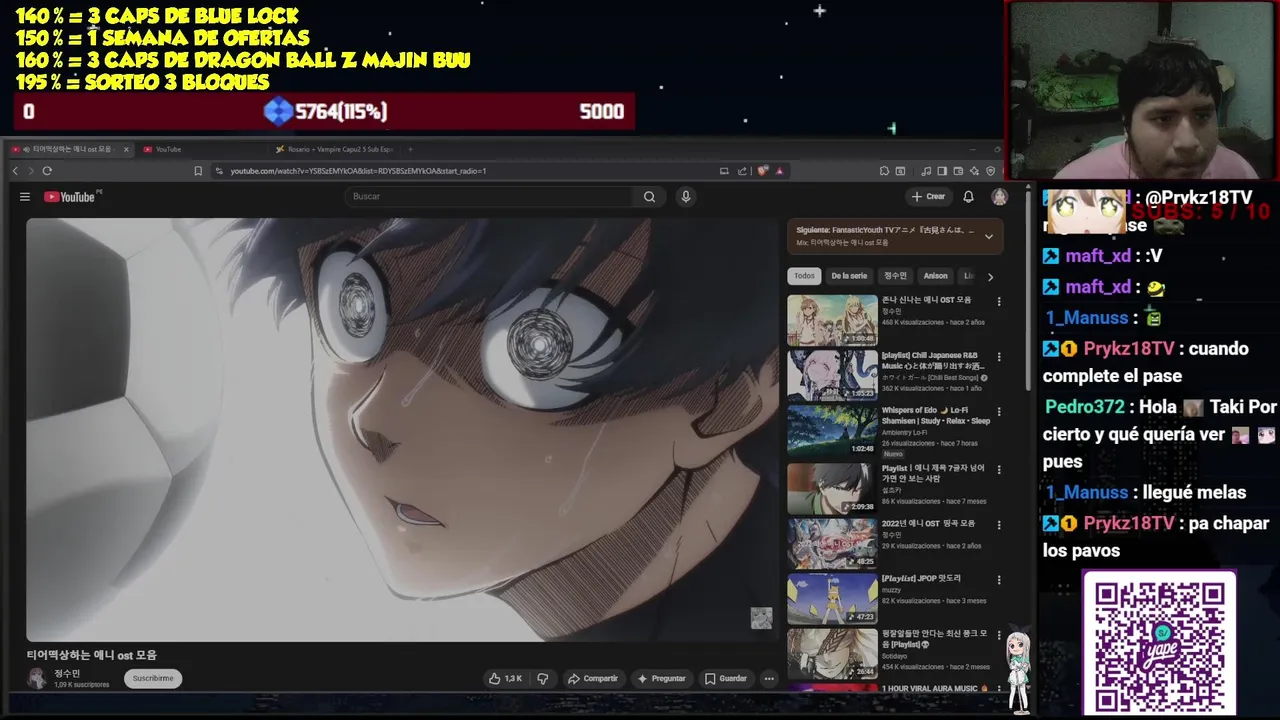Viewport: 1280px width, 720px height.
Task: Click the Brave shields icon
Action: (762, 171)
